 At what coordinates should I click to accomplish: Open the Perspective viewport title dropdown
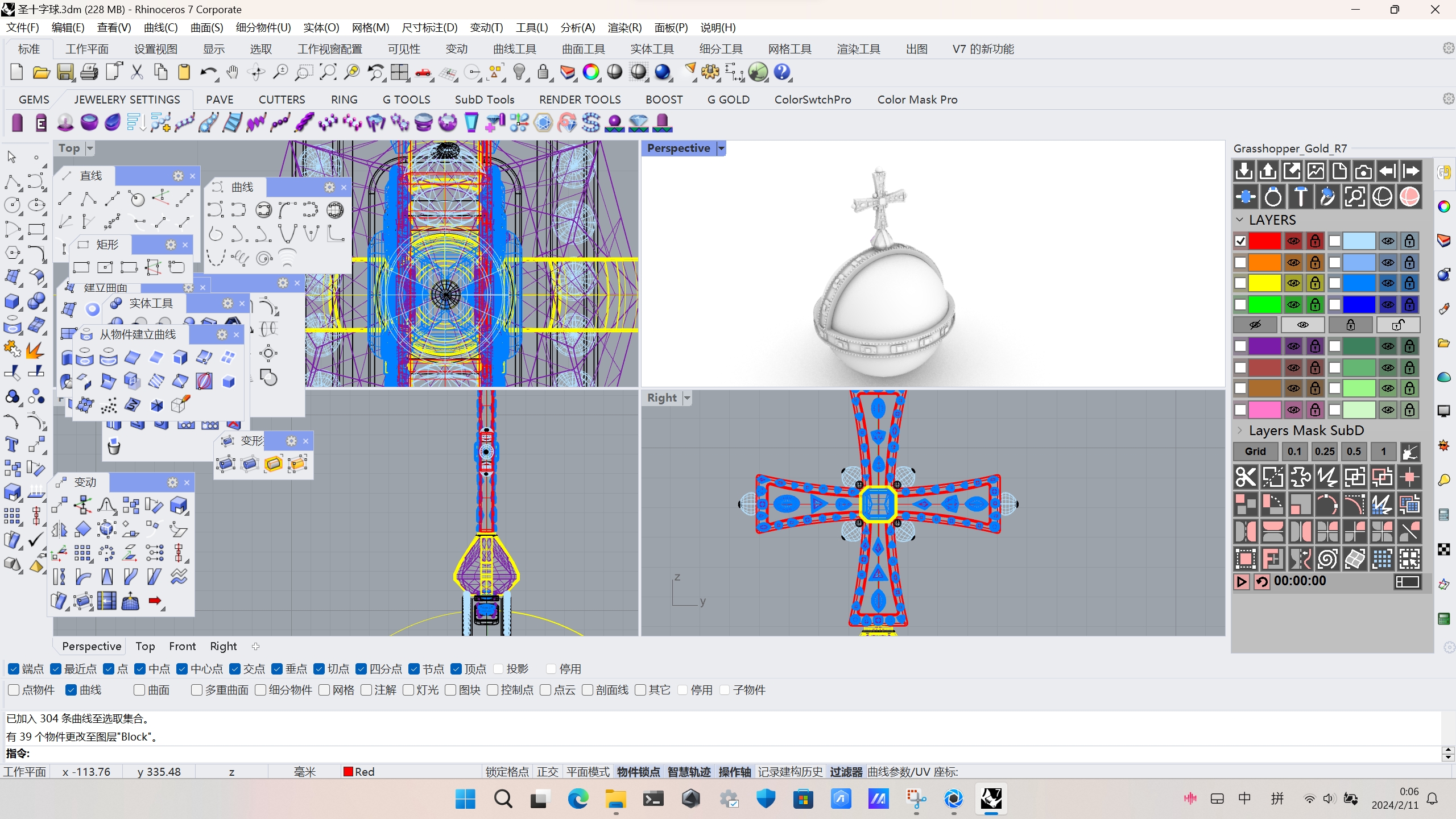pos(720,148)
